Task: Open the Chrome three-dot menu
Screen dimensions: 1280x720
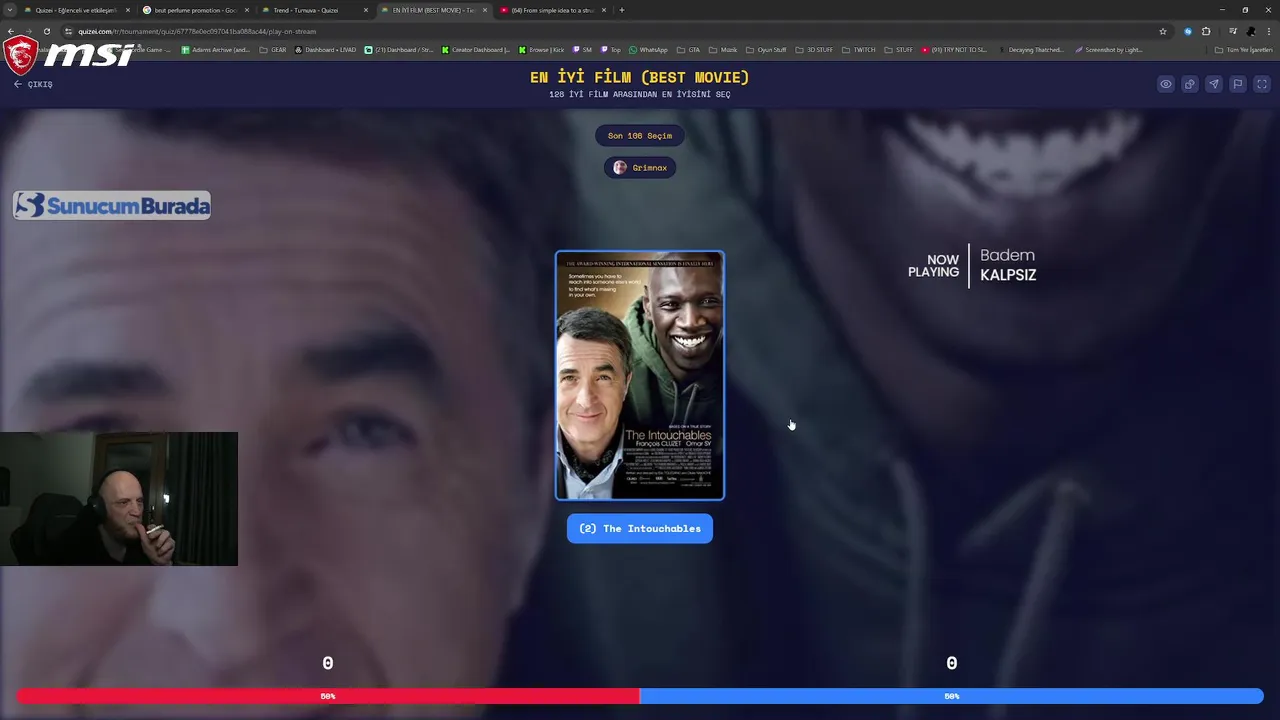Action: 1268,31
